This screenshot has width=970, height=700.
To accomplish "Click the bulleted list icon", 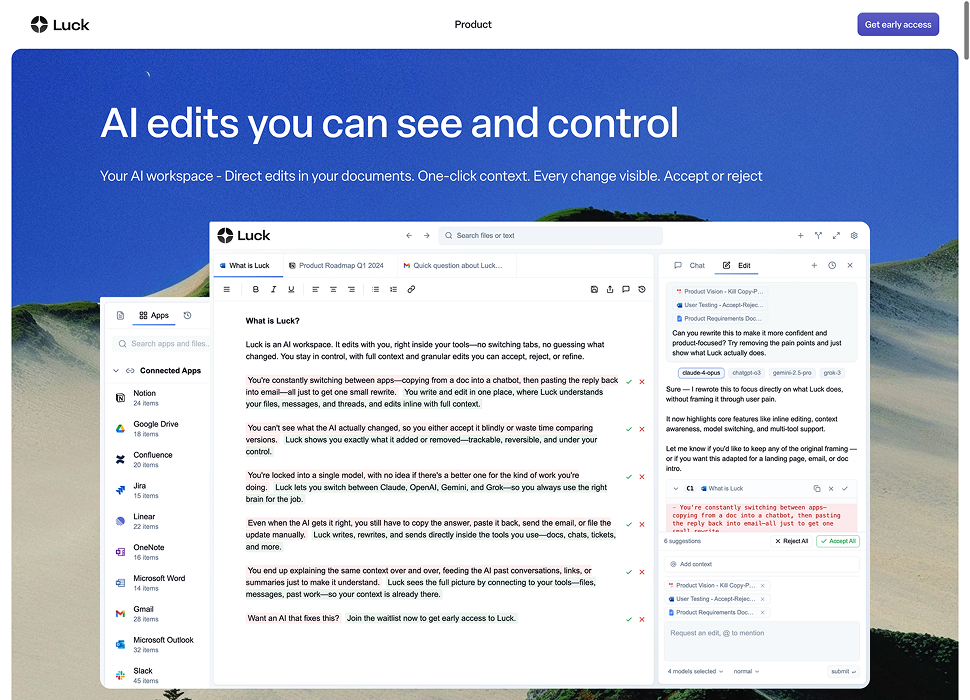I will (376, 289).
